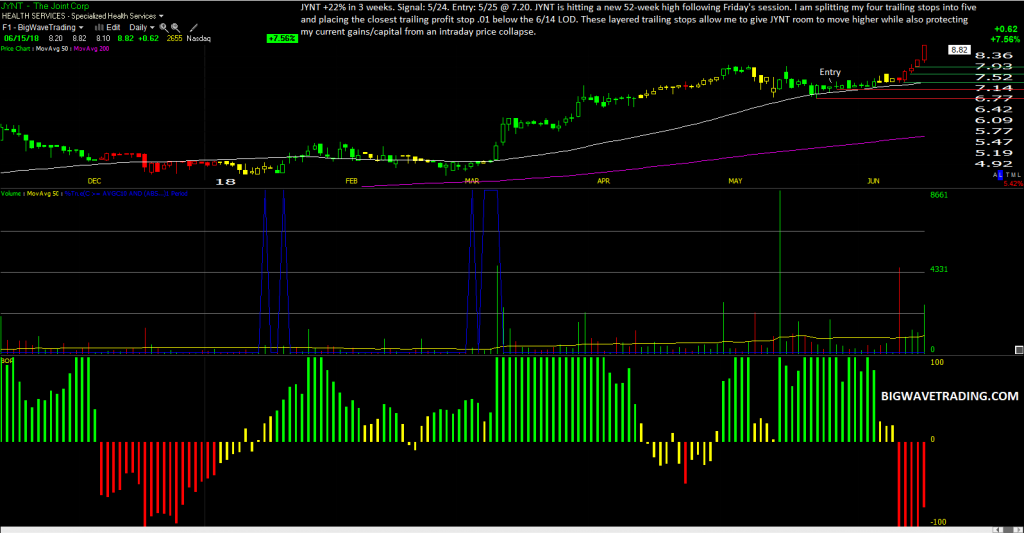Open the volume MovAvg 50 legend label

point(43,193)
